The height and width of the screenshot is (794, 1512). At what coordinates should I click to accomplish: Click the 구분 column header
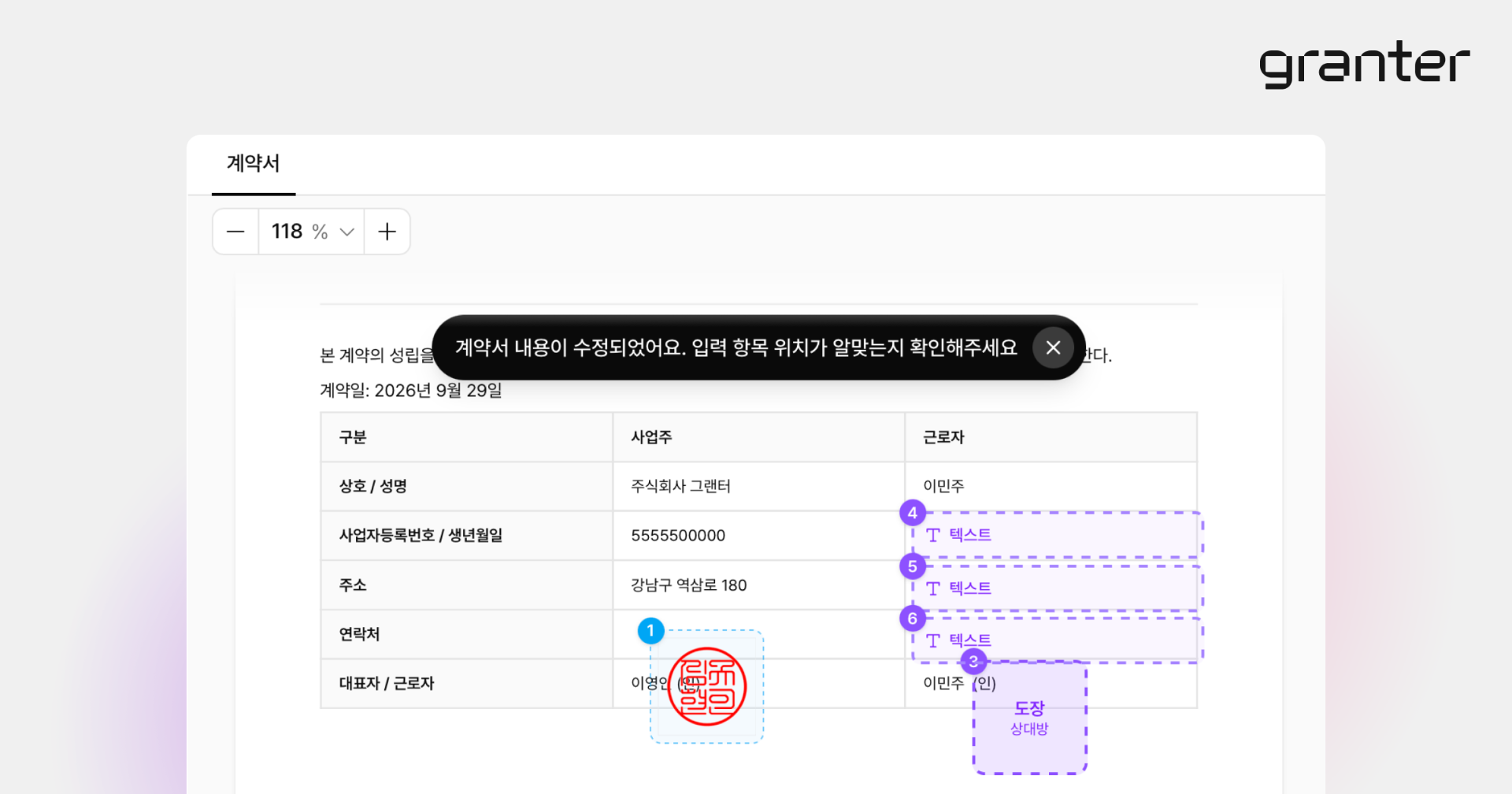point(353,437)
